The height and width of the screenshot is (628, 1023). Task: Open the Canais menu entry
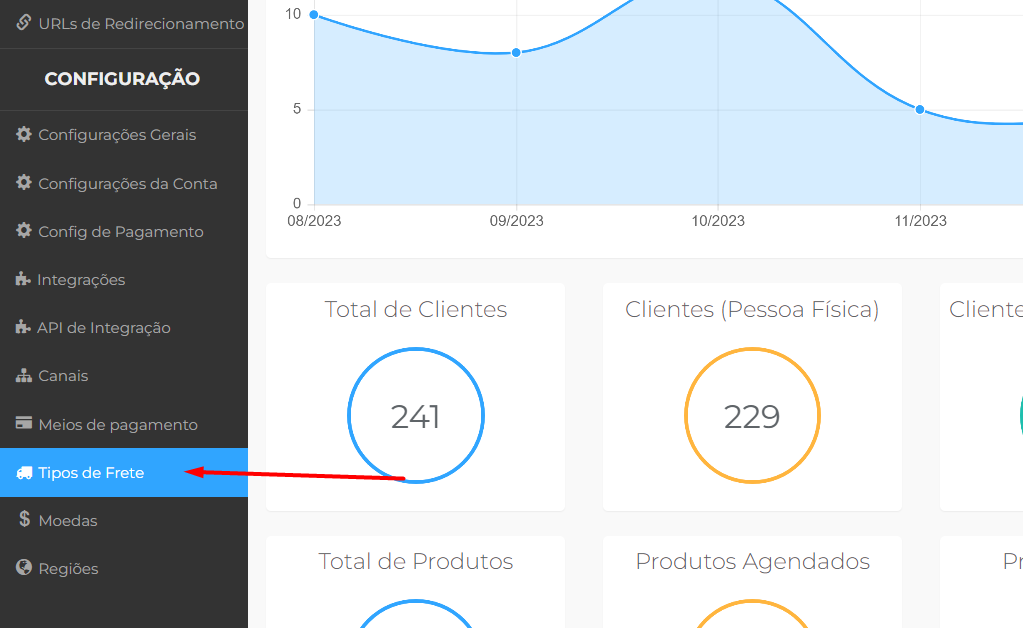pos(124,376)
